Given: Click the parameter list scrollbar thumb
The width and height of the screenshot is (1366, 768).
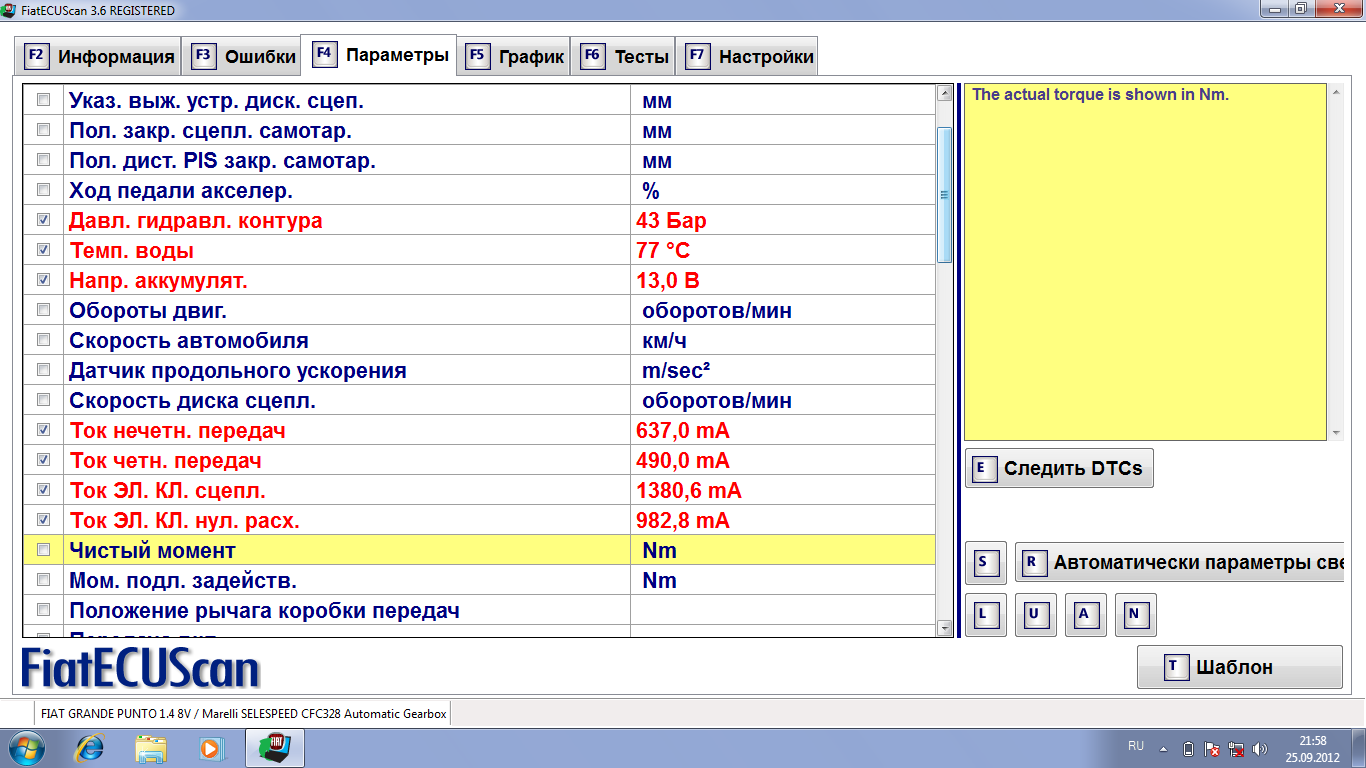Looking at the screenshot, I should tap(944, 195).
